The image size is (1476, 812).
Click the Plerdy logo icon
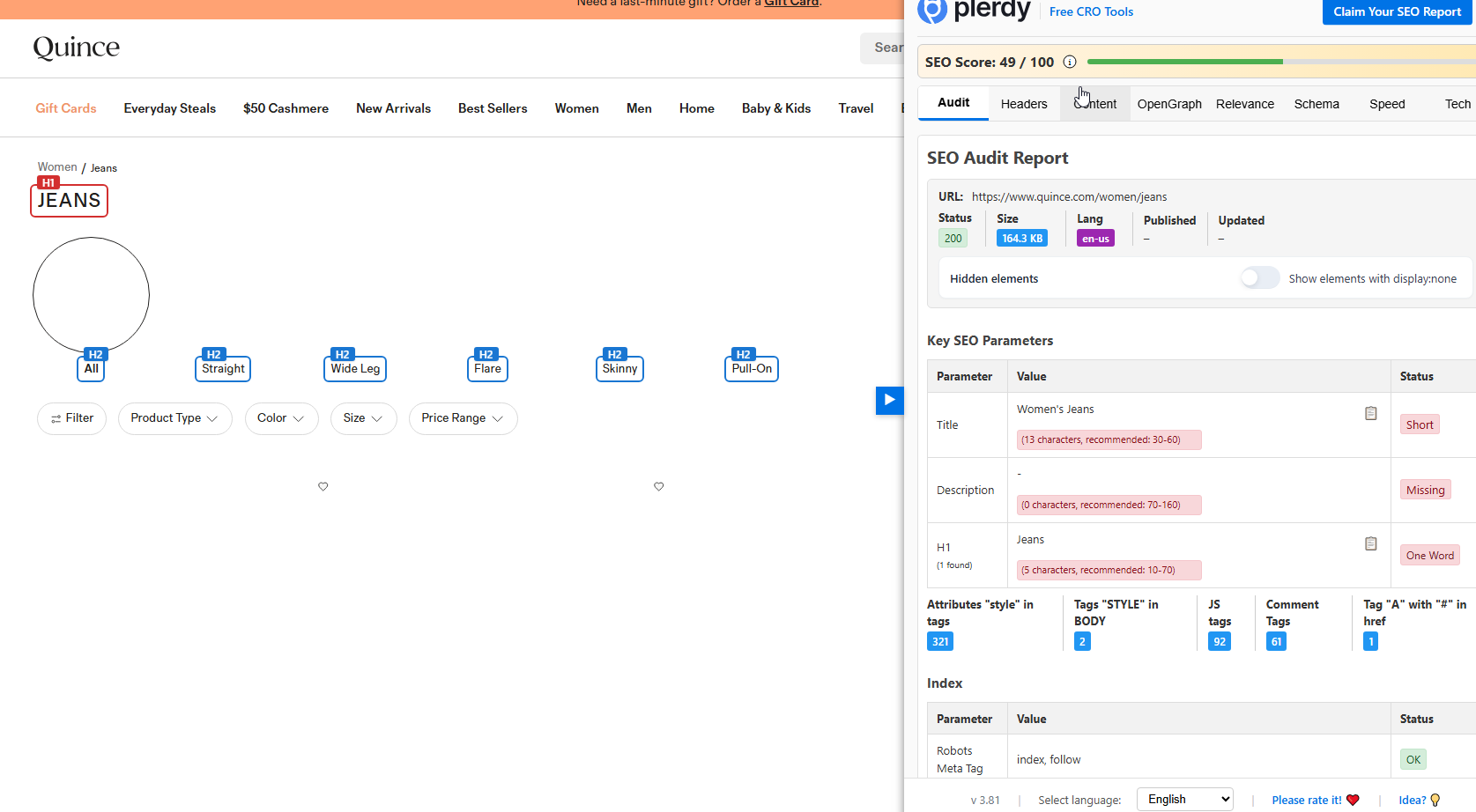(x=932, y=11)
